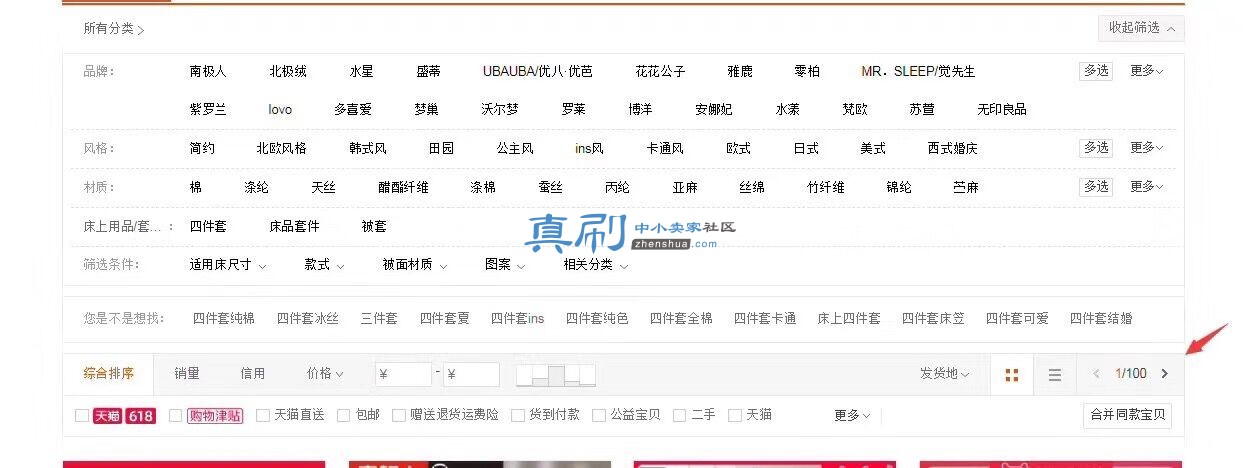Click 多选 in the brand row
1260x468 pixels.
(1096, 71)
